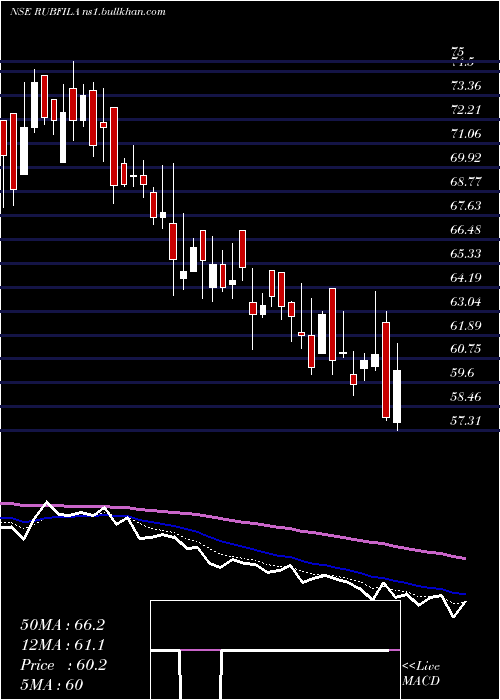Select the 72.21 price axis label
Image resolution: width=500 pixels, height=700 pixels.
pos(466,110)
